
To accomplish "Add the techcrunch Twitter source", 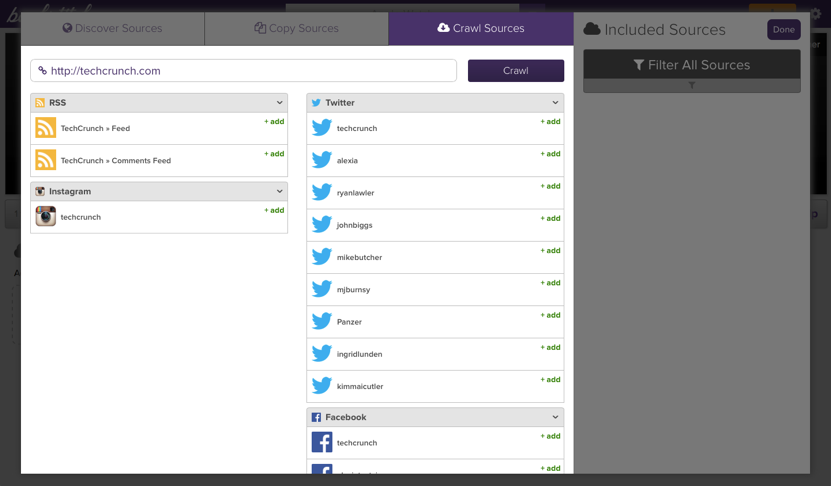I will (x=551, y=121).
